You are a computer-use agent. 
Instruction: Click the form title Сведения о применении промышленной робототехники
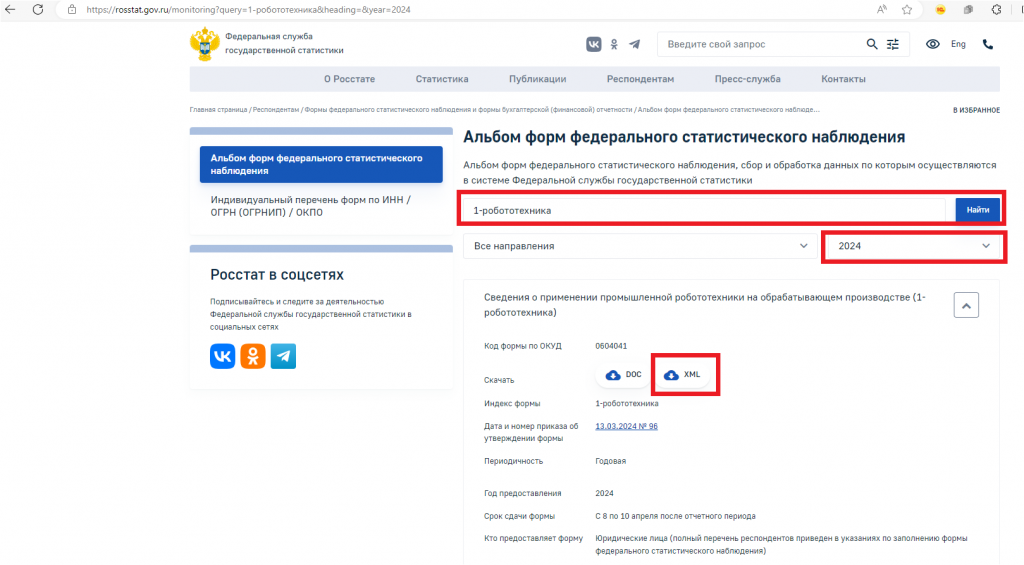pyautogui.click(x=705, y=305)
